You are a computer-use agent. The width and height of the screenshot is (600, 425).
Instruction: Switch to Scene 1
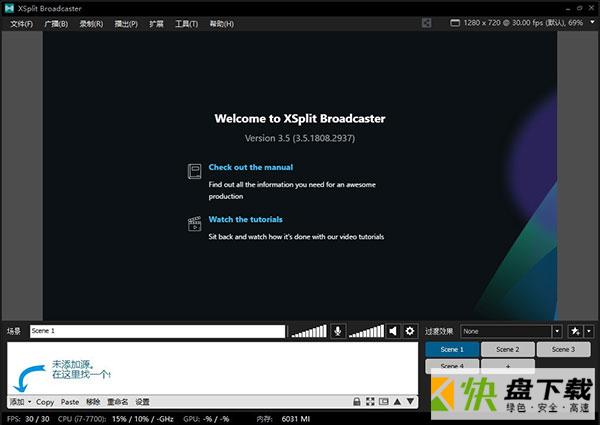[452, 349]
